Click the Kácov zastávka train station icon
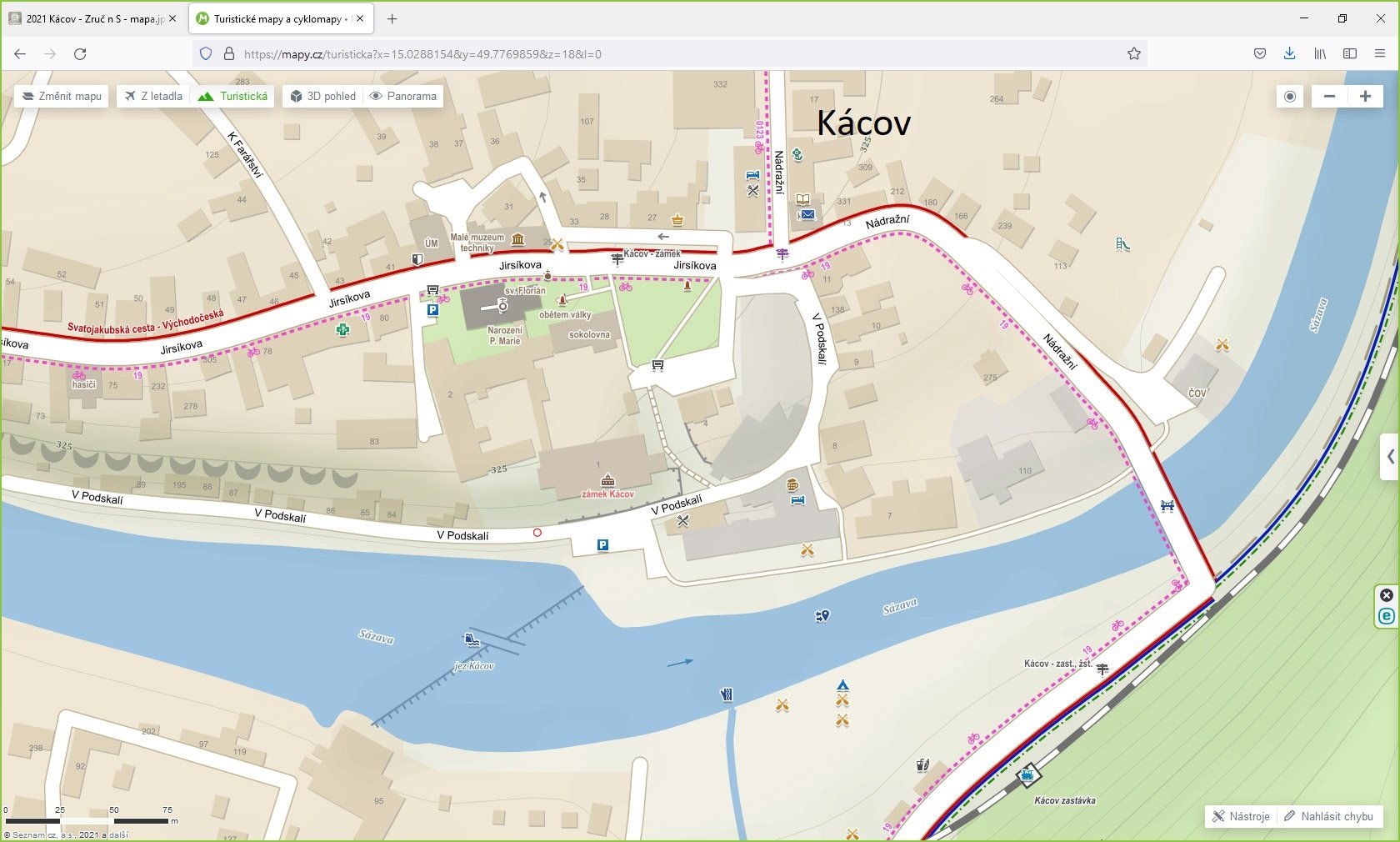 tap(1028, 775)
